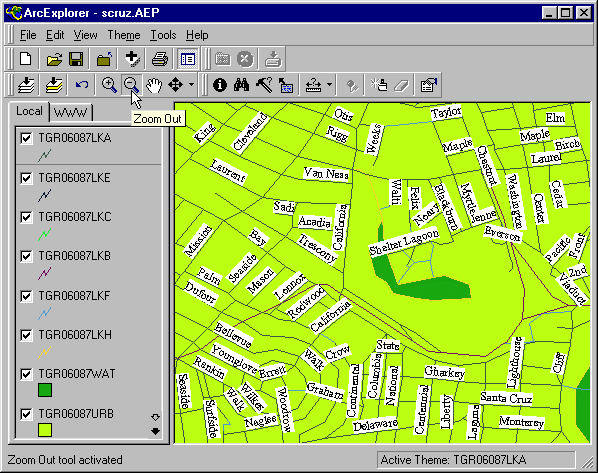Click the grayed-out download data icon

[273, 59]
